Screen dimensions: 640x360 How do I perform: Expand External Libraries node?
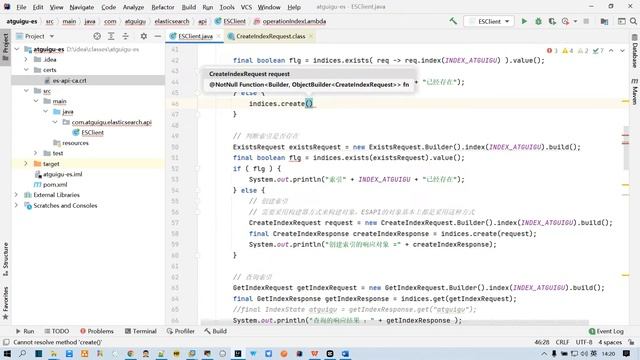[16, 195]
